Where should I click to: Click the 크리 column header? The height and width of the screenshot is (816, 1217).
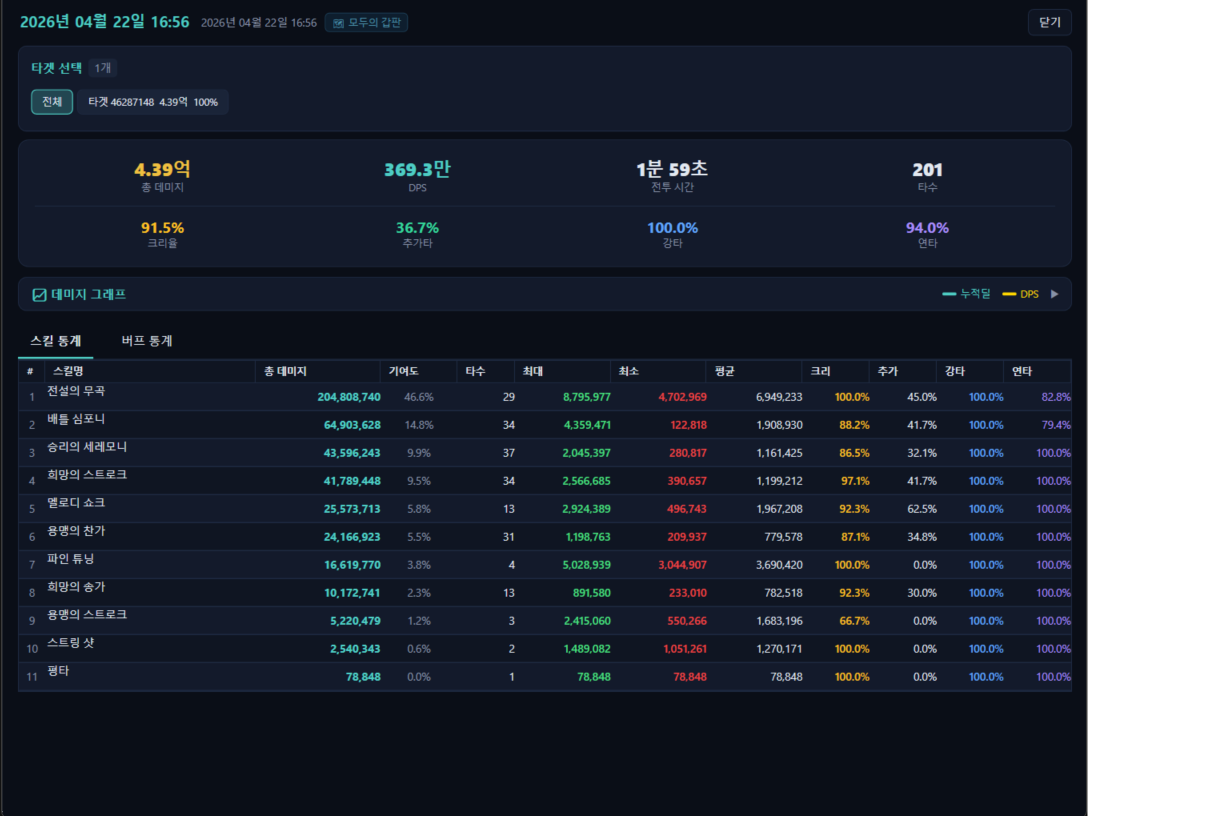click(x=820, y=371)
